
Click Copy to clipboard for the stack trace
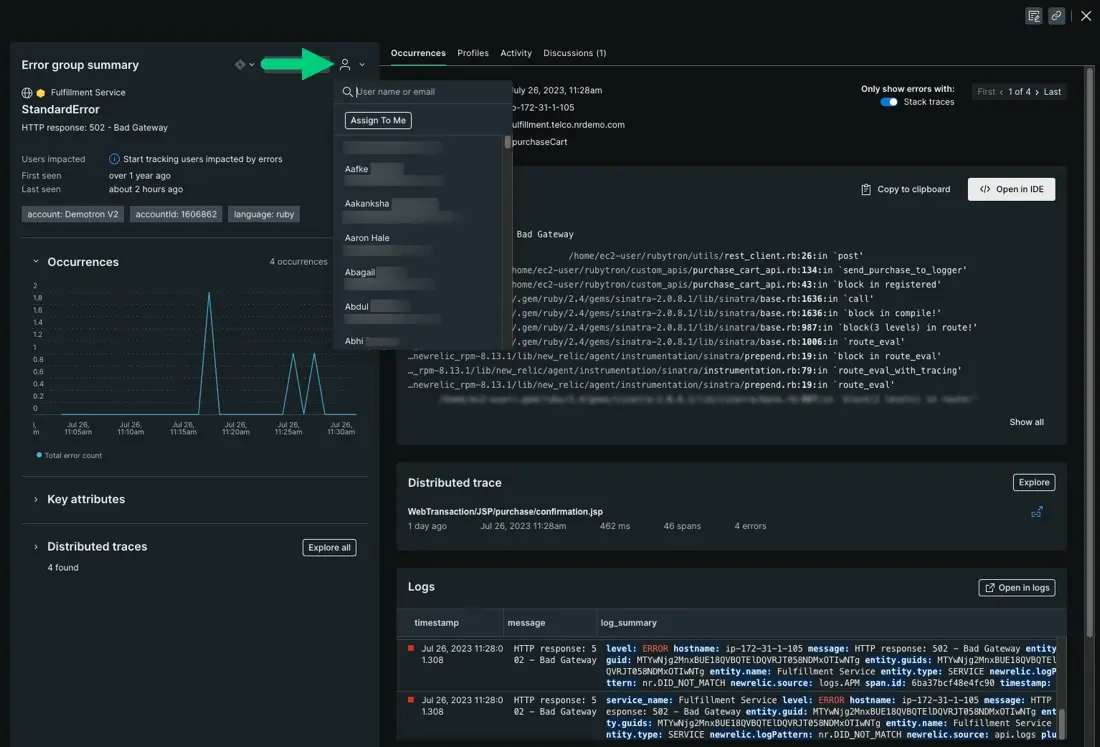(x=905, y=189)
